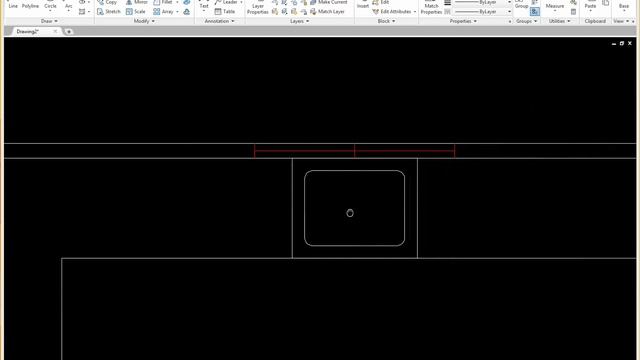This screenshot has height=360, width=640.
Task: Select the Leader annotation tool
Action: [x=226, y=2]
